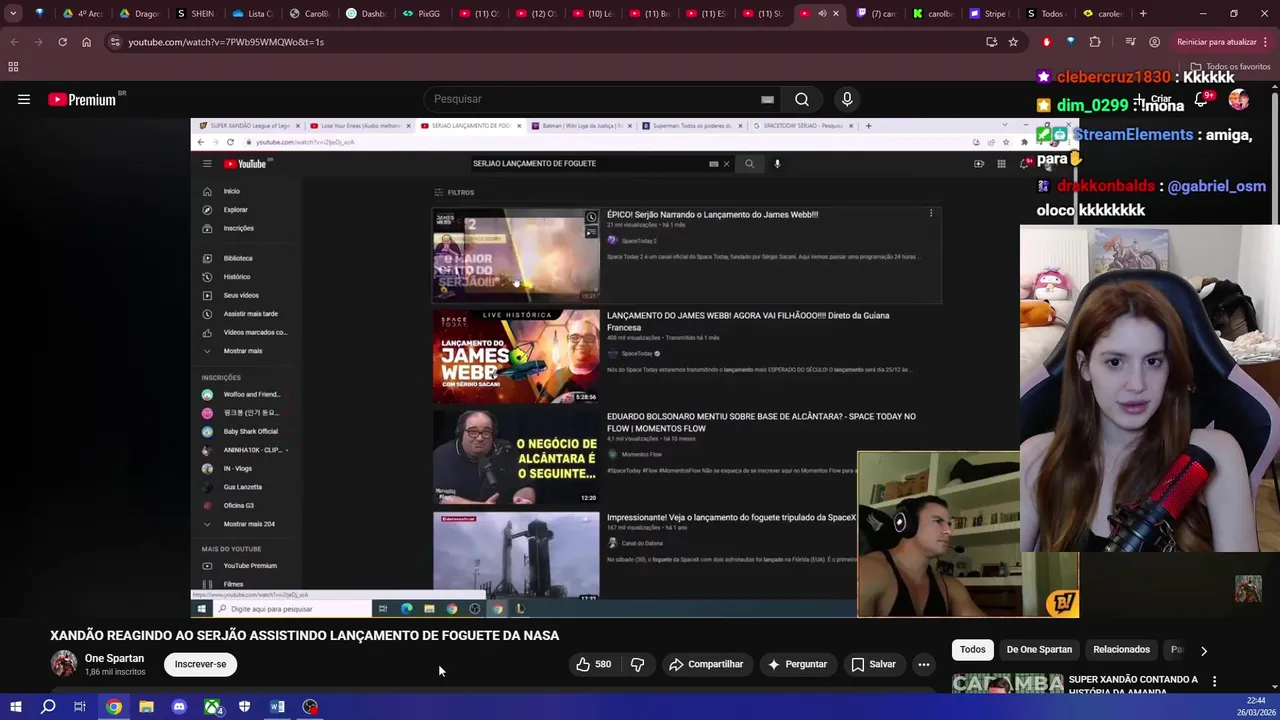The width and height of the screenshot is (1280, 720).
Task: Open the Windows Start menu
Action: click(x=15, y=707)
